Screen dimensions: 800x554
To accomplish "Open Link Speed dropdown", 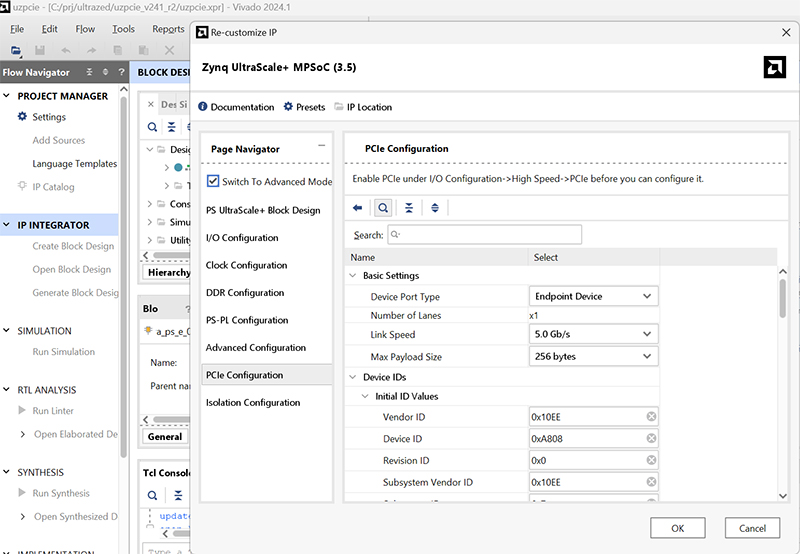I will click(647, 335).
